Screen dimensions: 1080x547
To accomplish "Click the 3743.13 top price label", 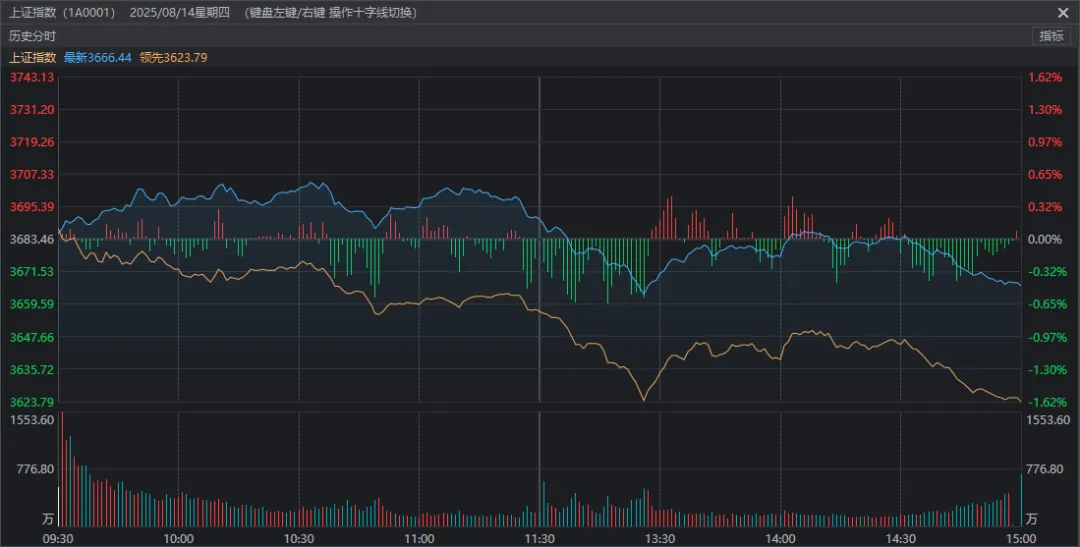I will click(x=31, y=78).
